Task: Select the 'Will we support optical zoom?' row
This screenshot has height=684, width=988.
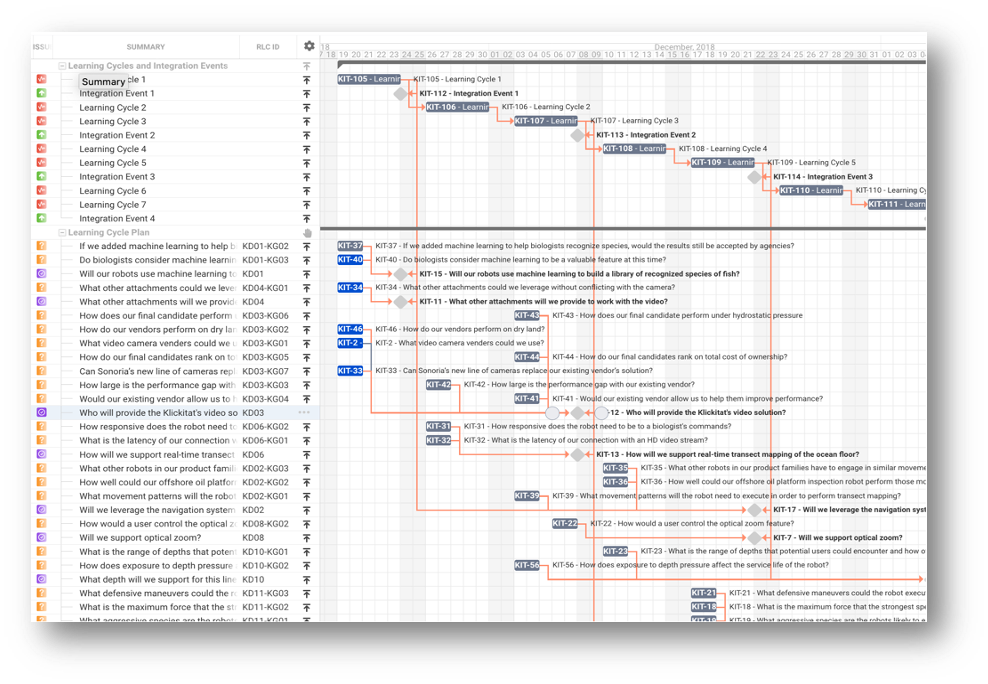Action: (175, 538)
